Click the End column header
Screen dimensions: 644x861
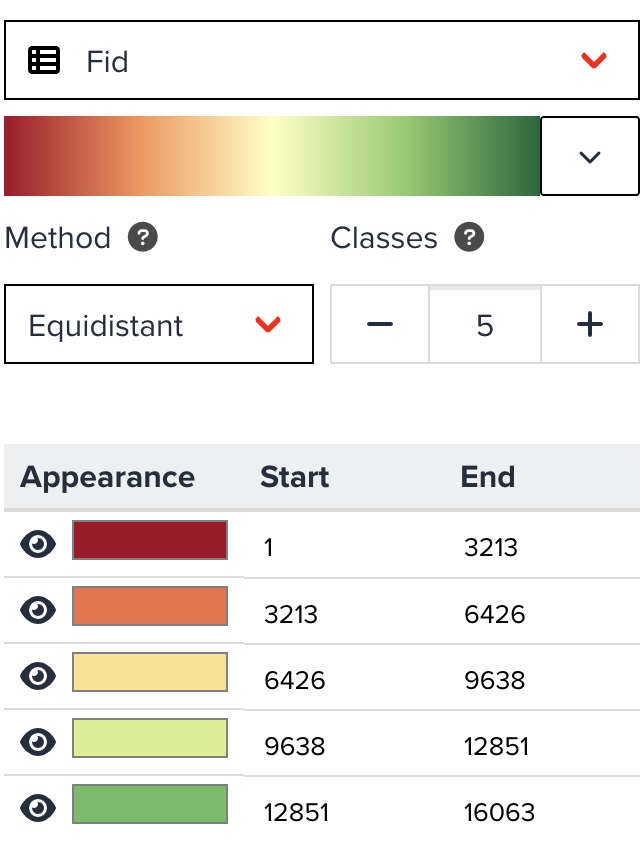point(487,477)
